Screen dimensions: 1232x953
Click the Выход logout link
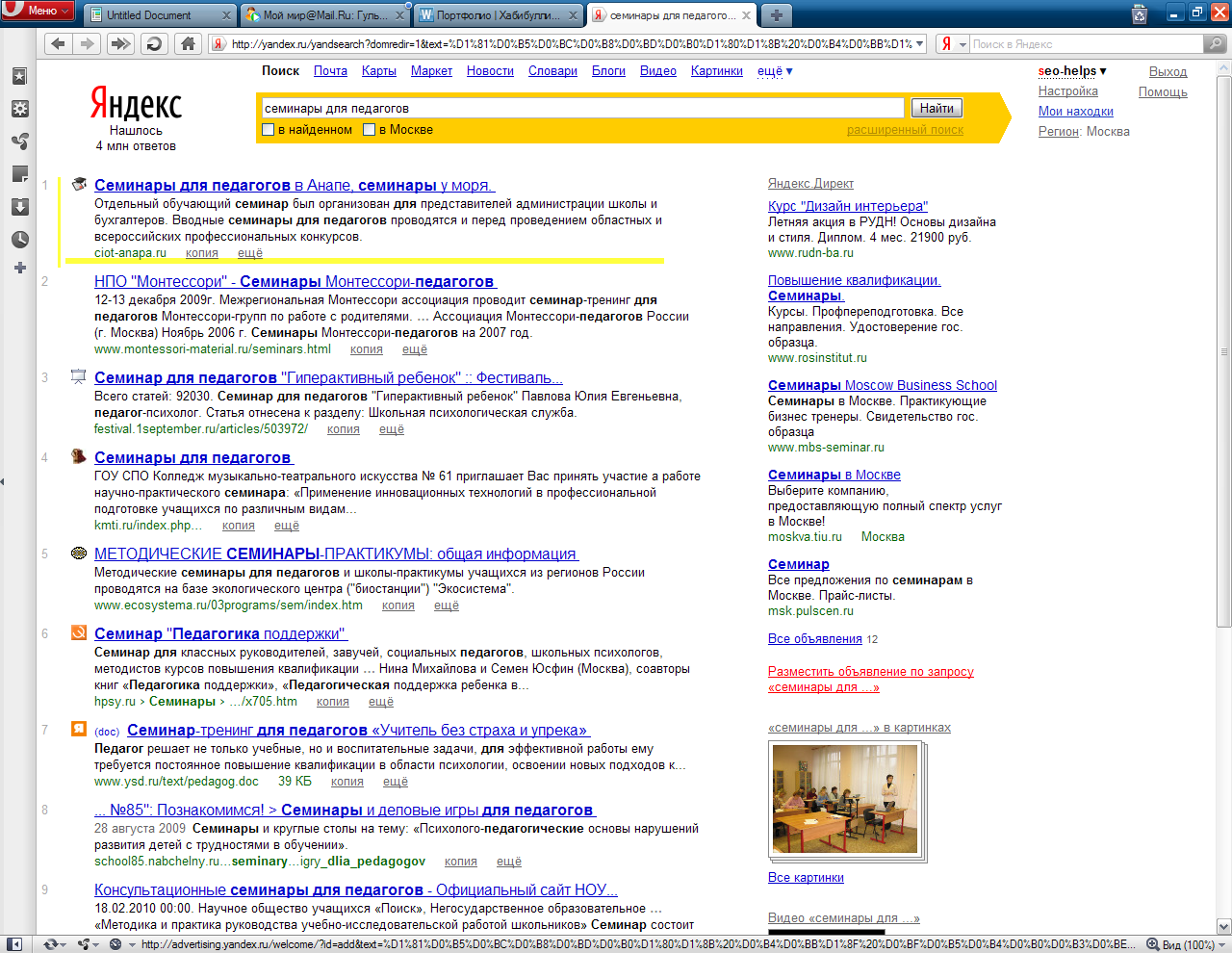tap(1168, 72)
